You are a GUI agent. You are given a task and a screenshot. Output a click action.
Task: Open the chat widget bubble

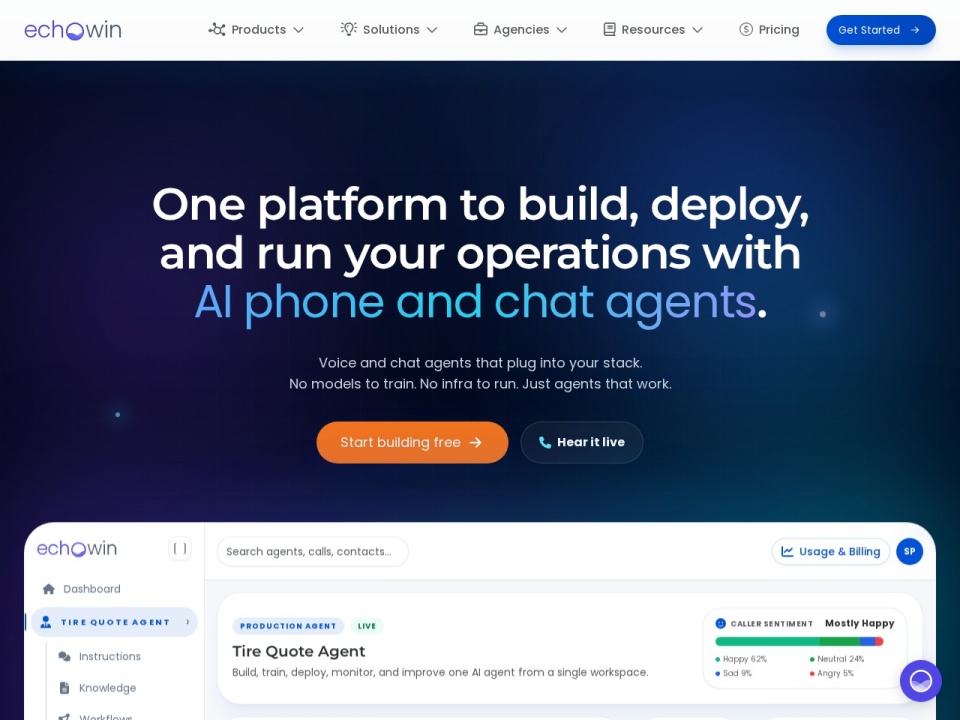click(x=921, y=681)
